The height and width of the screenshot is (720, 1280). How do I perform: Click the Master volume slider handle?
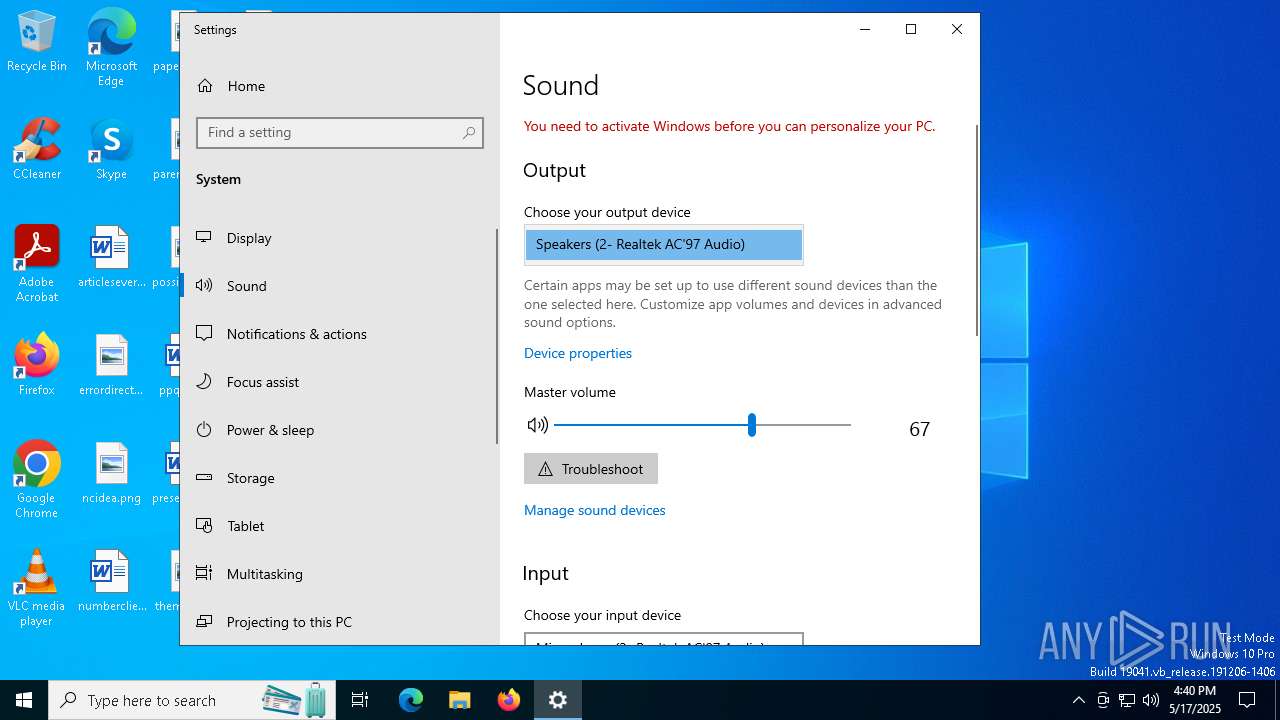(x=752, y=425)
